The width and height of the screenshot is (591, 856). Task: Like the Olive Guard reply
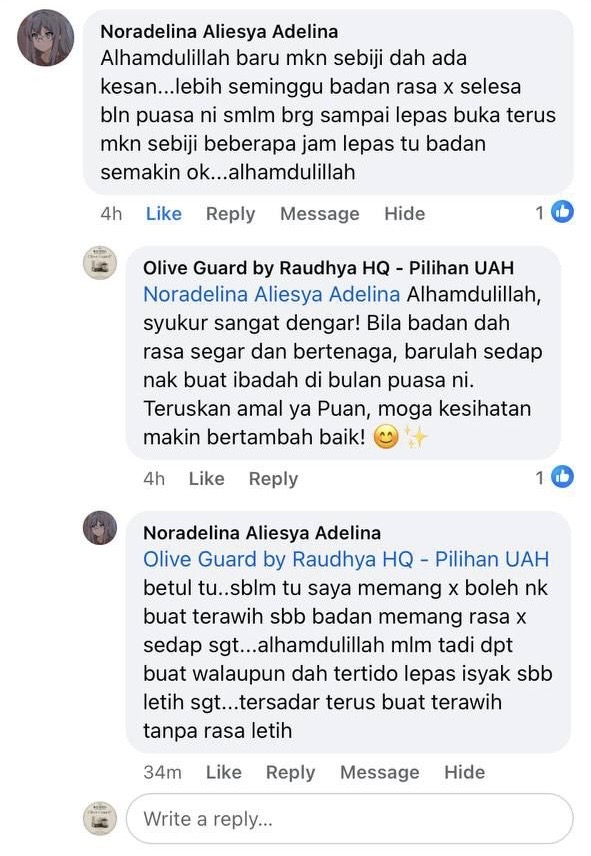(206, 479)
